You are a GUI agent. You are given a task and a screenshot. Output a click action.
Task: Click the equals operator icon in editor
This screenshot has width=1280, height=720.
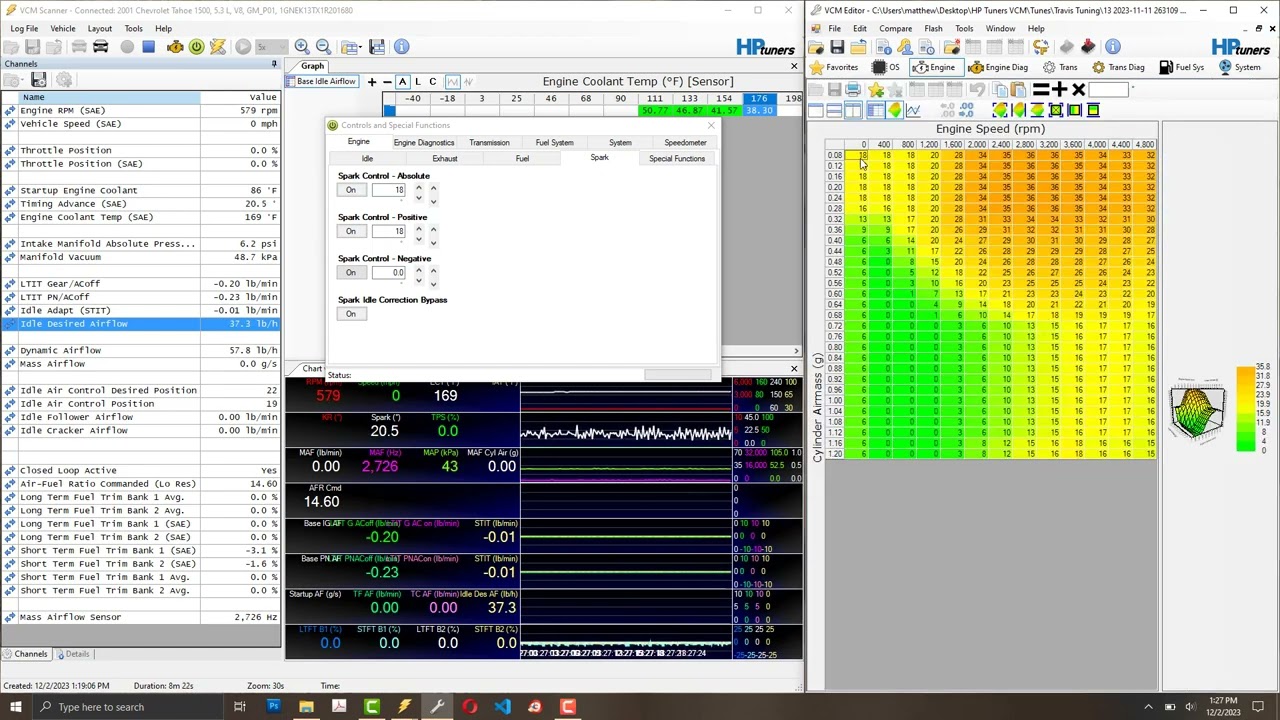[x=1041, y=90]
